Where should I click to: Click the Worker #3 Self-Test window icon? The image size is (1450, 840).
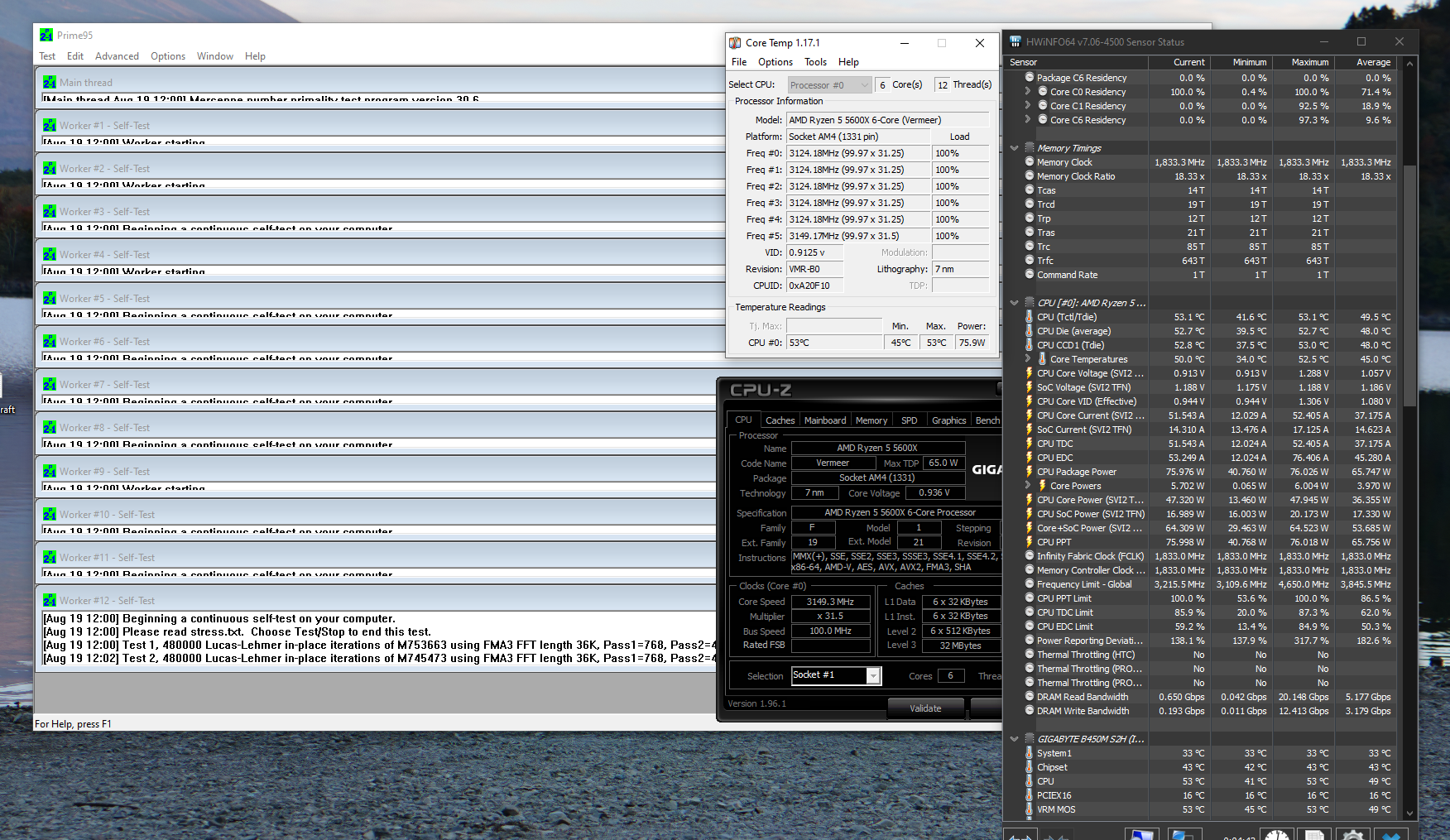50,212
